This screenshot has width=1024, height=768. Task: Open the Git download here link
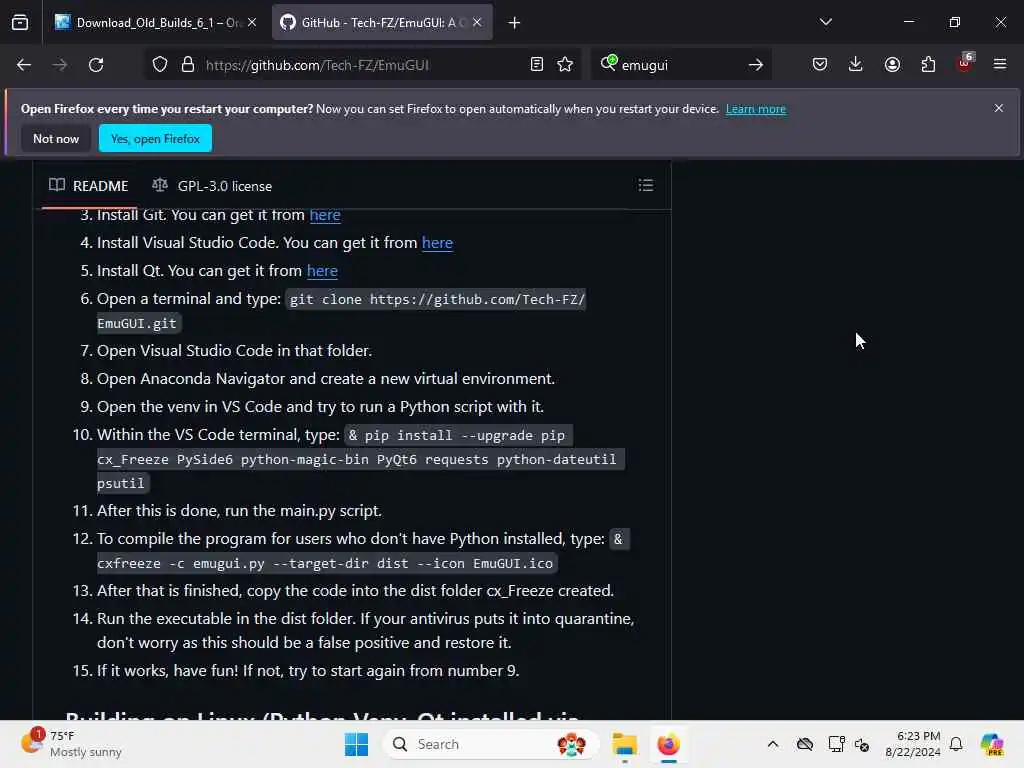click(x=325, y=215)
